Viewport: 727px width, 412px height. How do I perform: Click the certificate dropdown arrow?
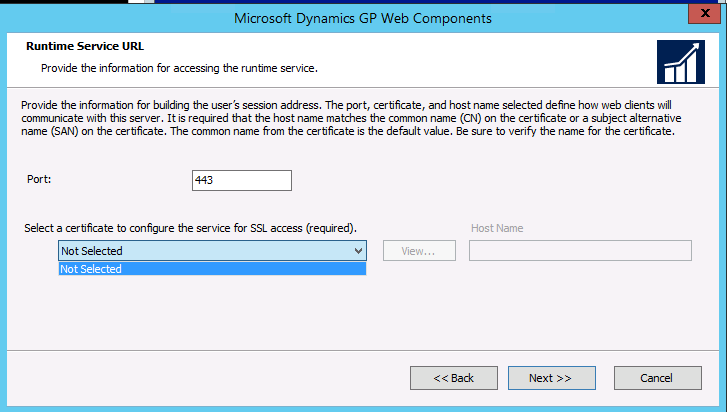pyautogui.click(x=359, y=251)
